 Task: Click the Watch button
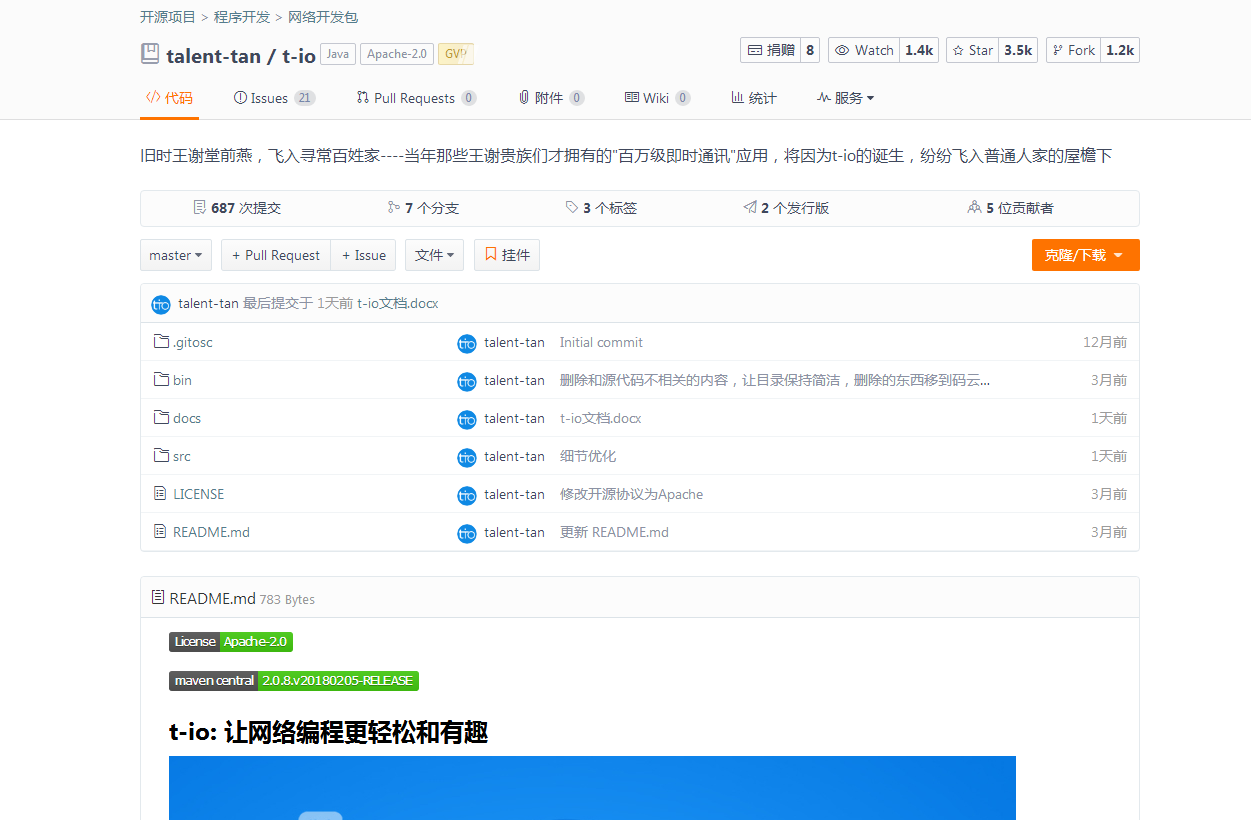coord(864,50)
